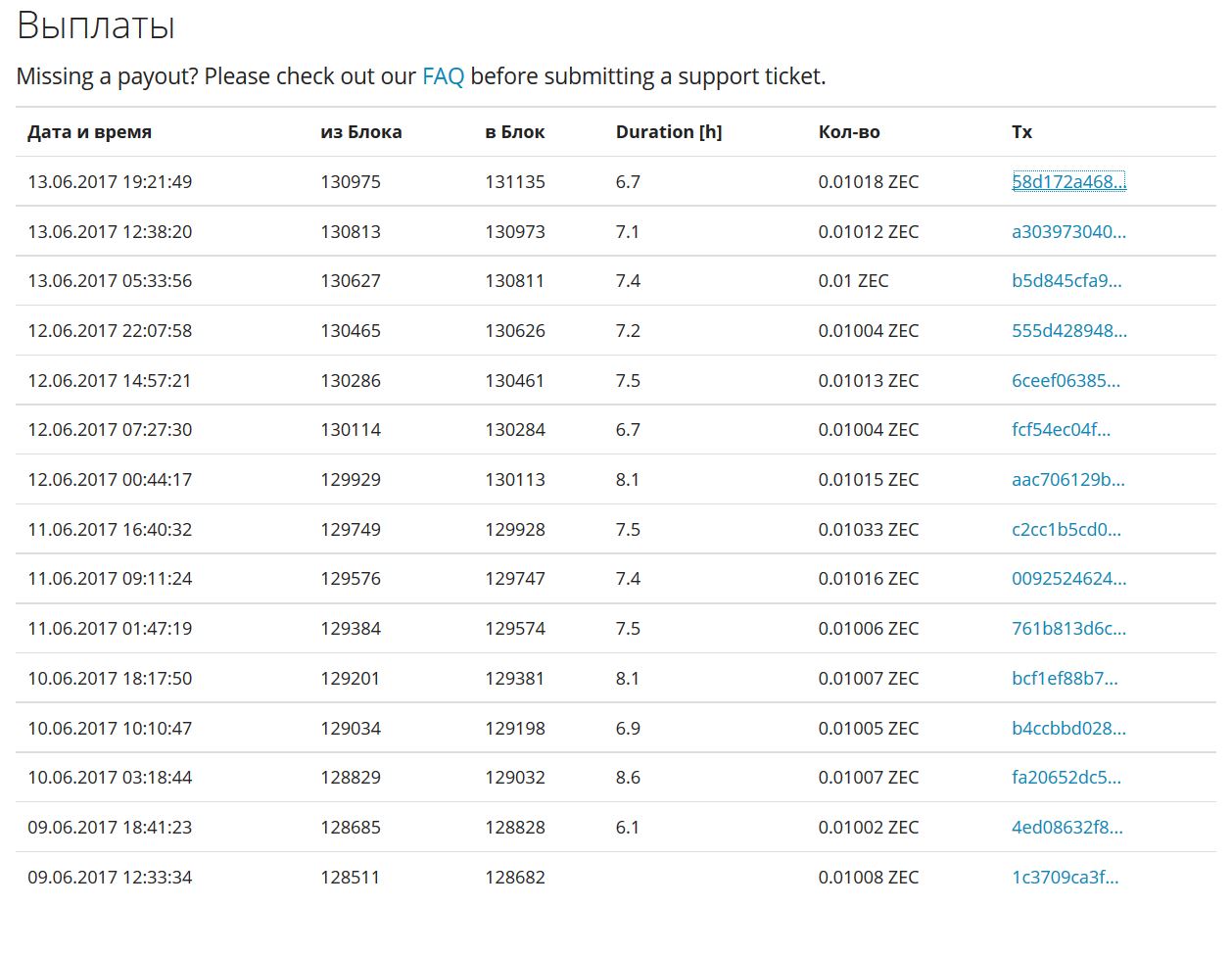This screenshot has height=955, width=1232.
Task: Open transaction c2cc1b5cd0... link
Action: tap(1066, 530)
